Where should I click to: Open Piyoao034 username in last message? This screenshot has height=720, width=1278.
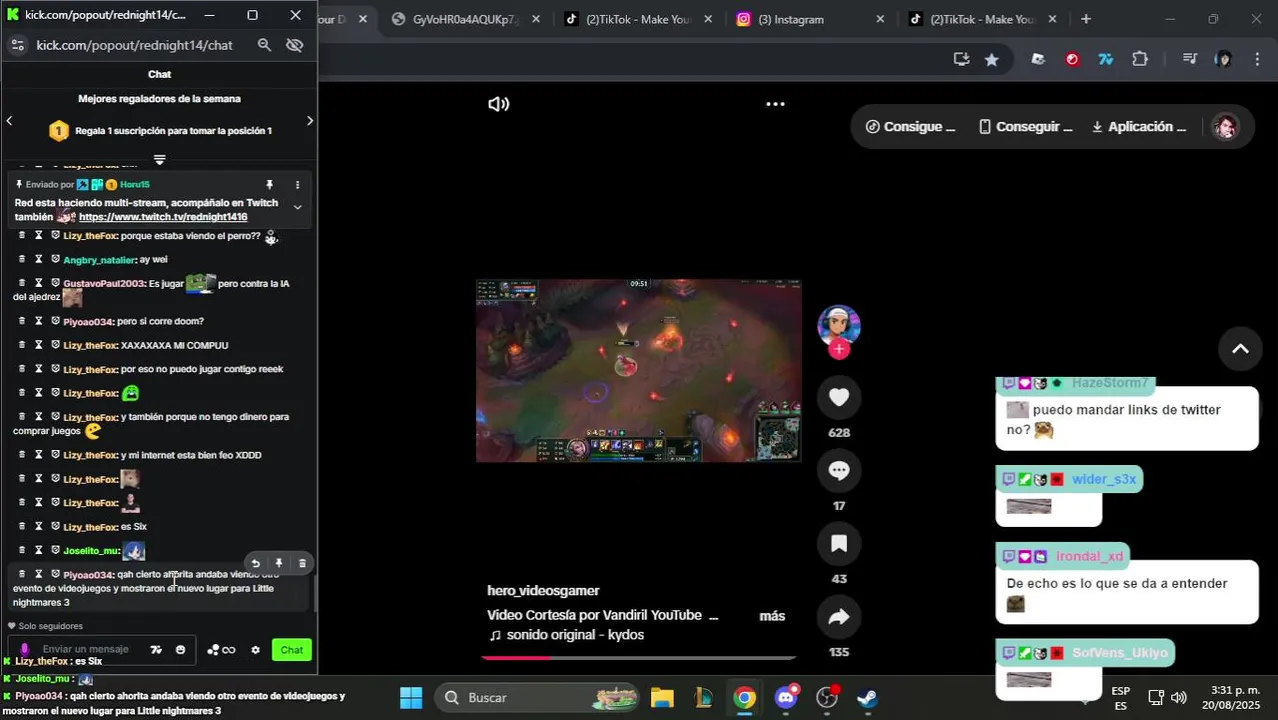pyautogui.click(x=88, y=575)
